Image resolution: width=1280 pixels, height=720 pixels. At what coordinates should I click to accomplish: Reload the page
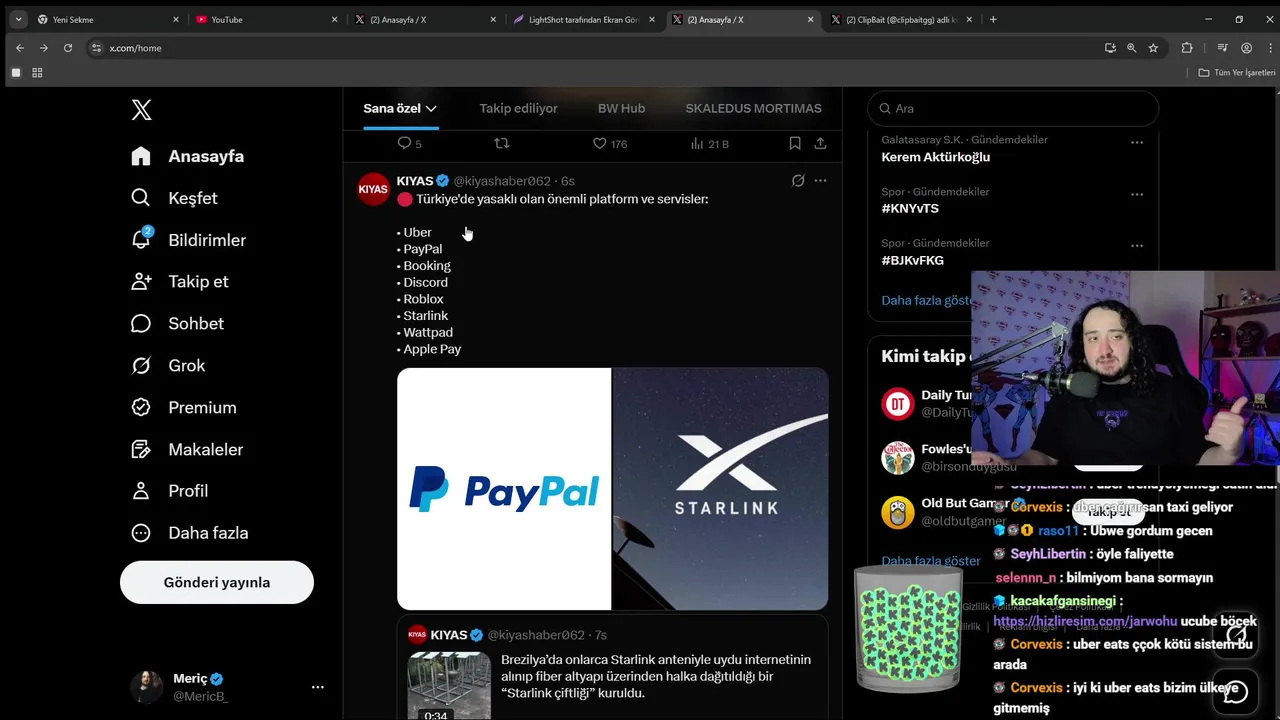[68, 48]
